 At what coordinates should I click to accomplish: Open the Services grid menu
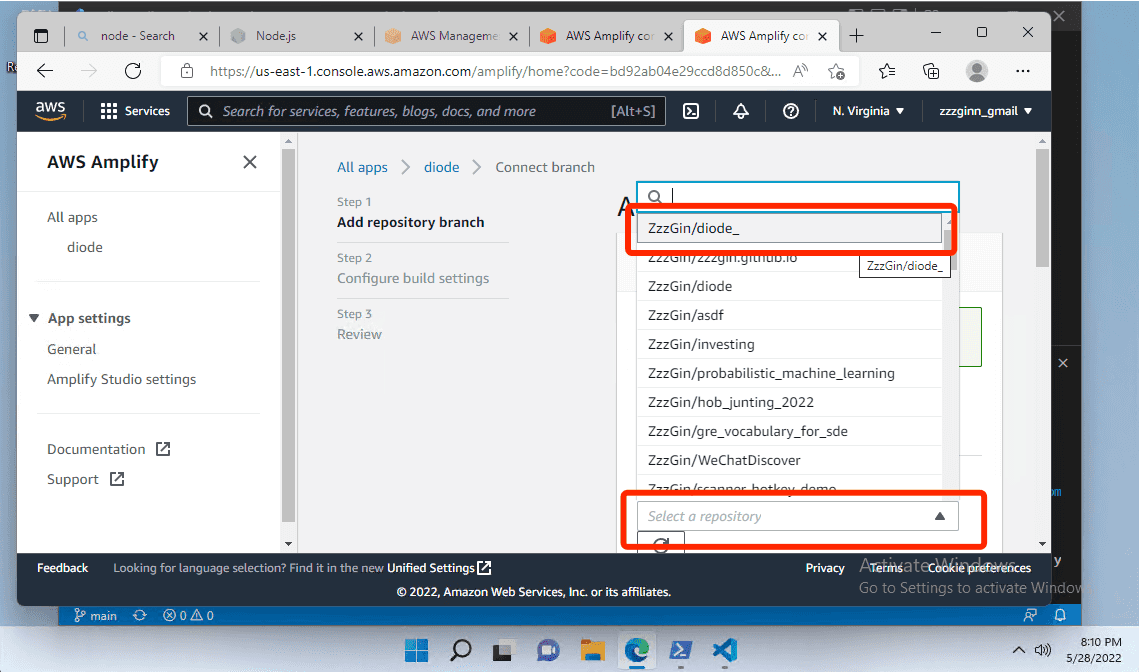[x=134, y=110]
